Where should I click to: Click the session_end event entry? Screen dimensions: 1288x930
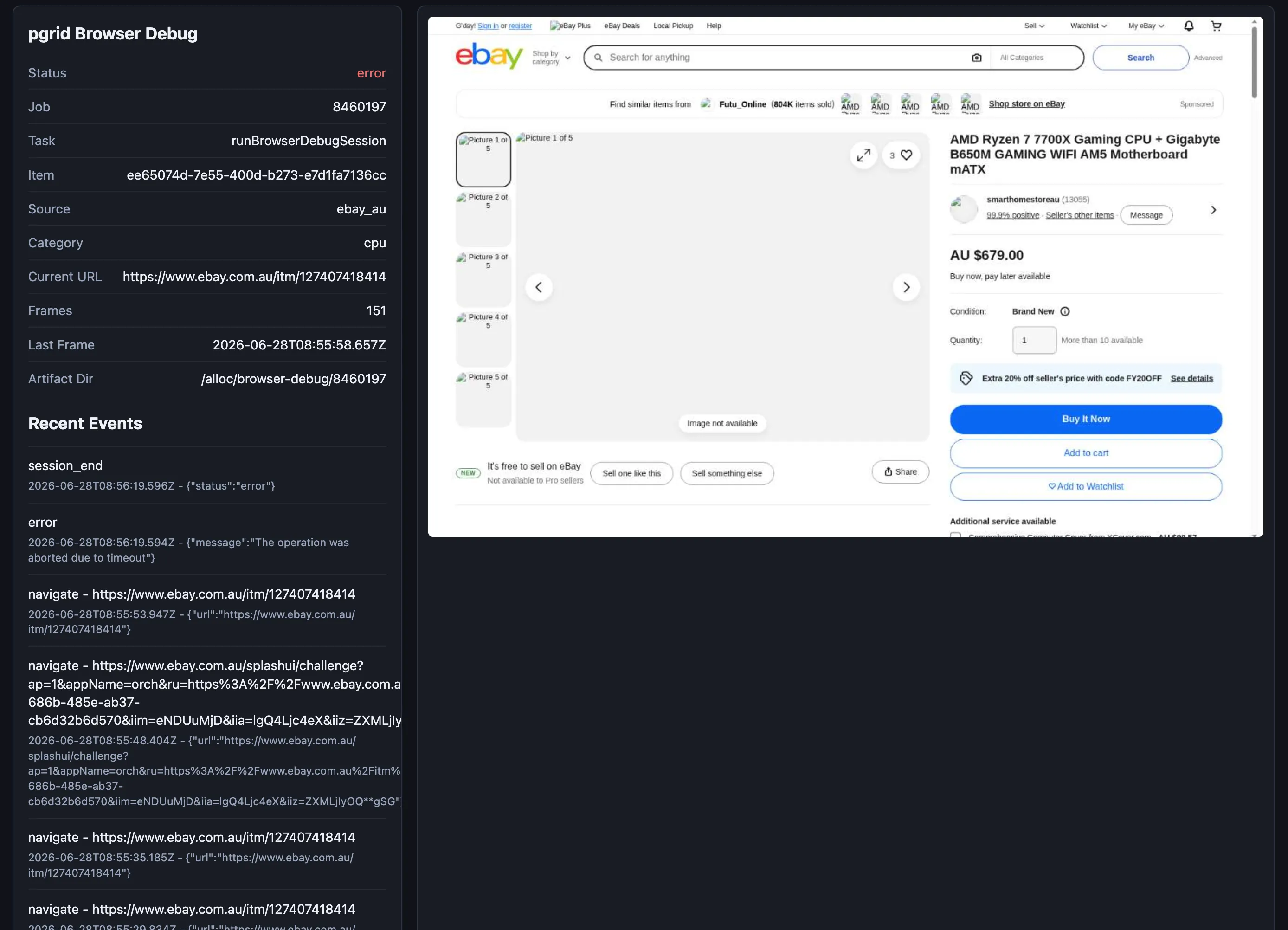pyautogui.click(x=207, y=474)
